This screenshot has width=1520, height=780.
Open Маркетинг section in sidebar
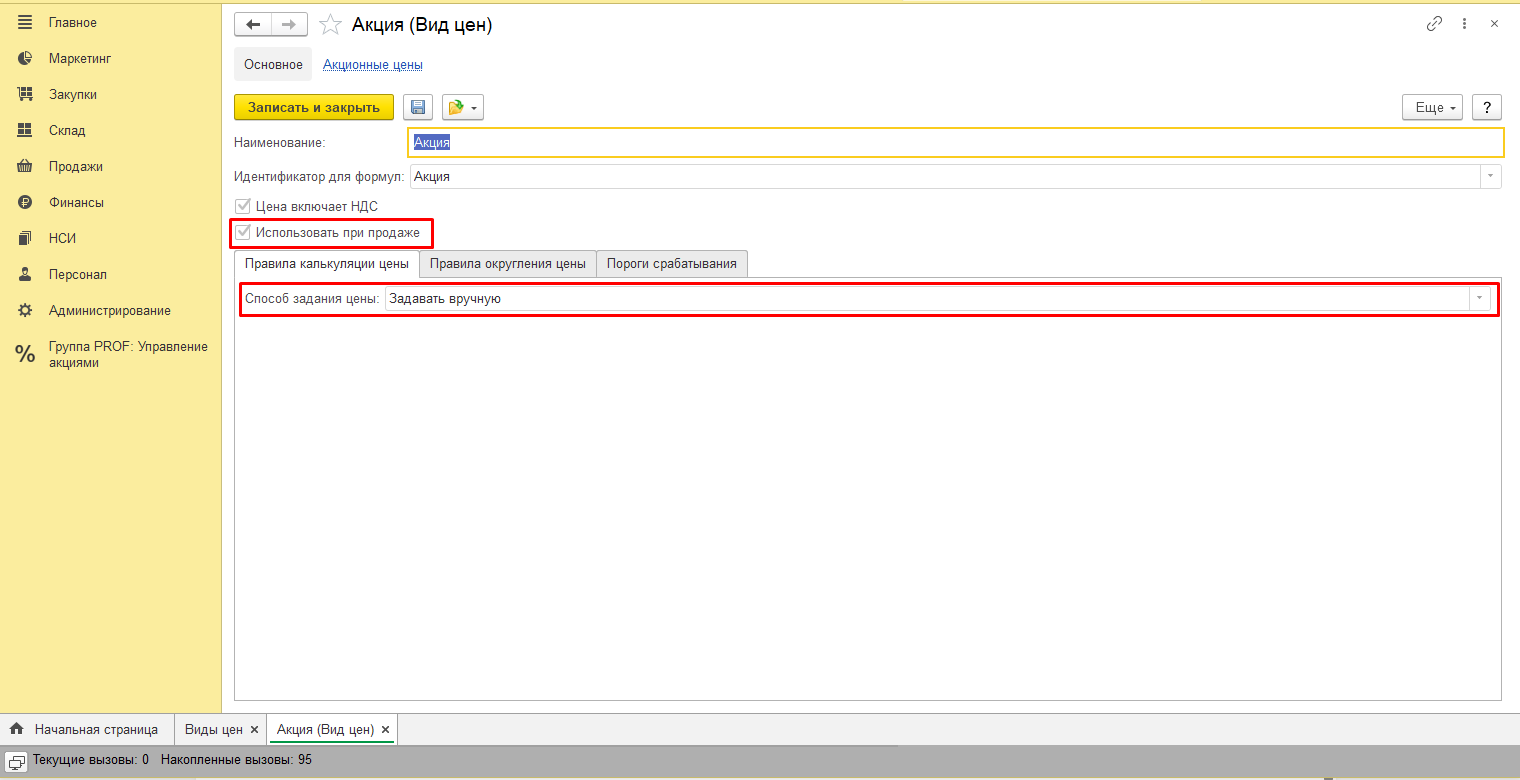(79, 58)
